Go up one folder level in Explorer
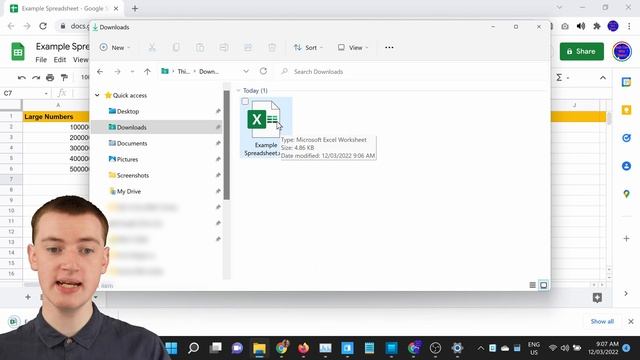 coord(147,71)
